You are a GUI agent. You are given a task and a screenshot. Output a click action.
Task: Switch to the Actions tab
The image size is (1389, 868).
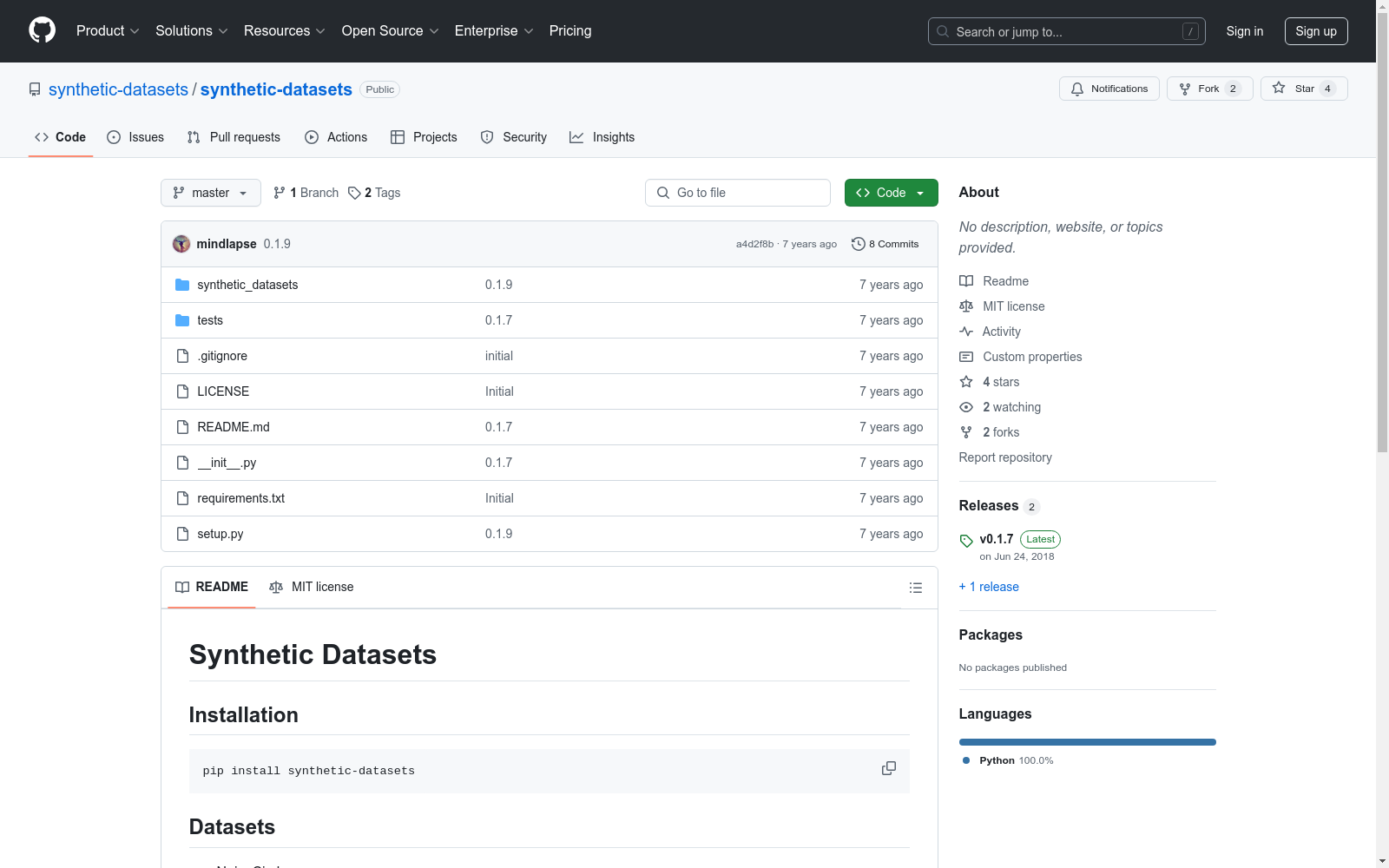pyautogui.click(x=336, y=137)
